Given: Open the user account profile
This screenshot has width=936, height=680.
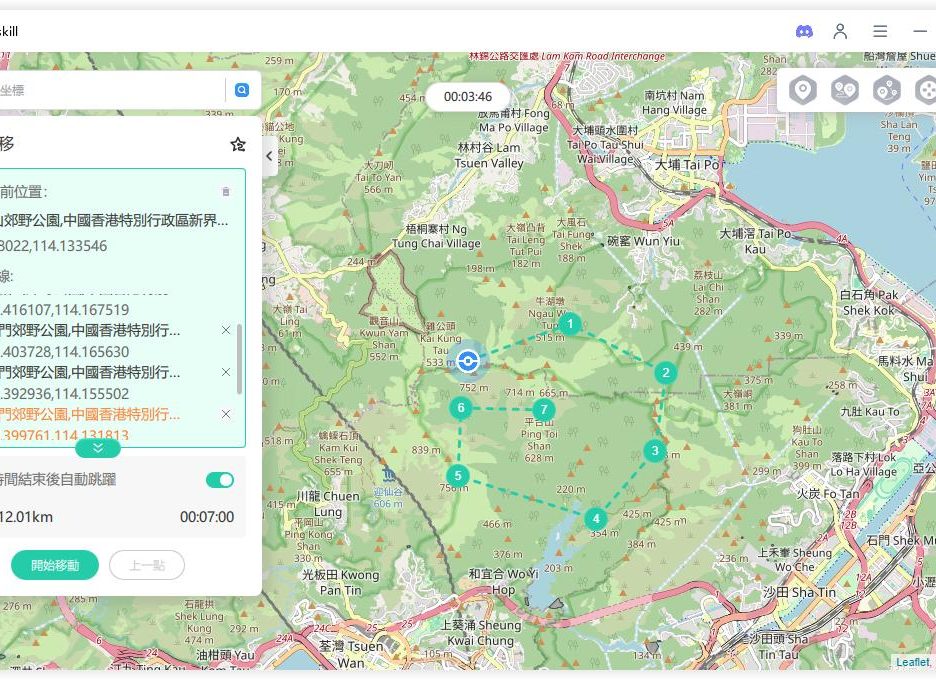Looking at the screenshot, I should (840, 31).
